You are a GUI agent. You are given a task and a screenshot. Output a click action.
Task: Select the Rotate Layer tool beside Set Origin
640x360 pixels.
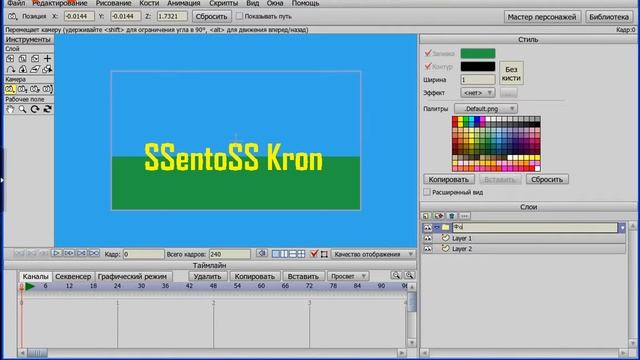(35, 59)
